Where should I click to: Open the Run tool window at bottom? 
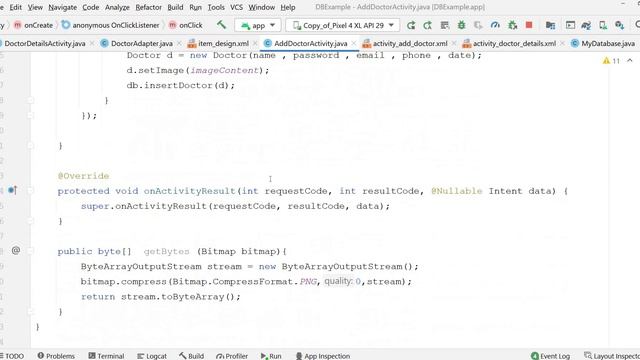271,356
